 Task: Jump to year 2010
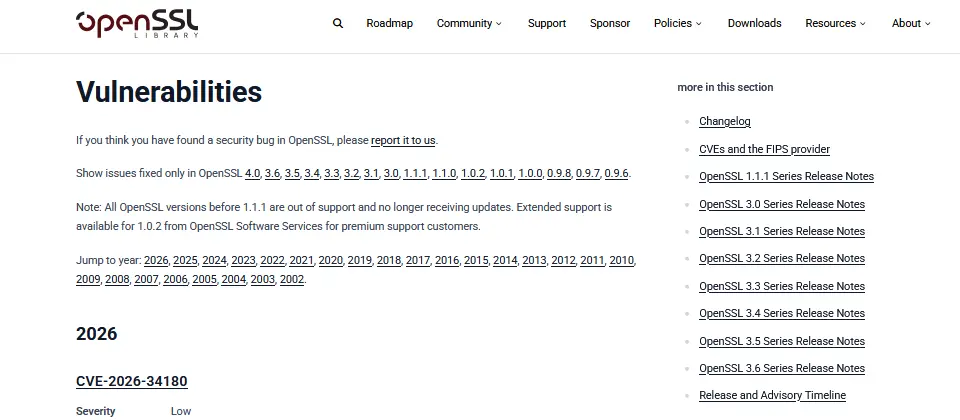621,261
